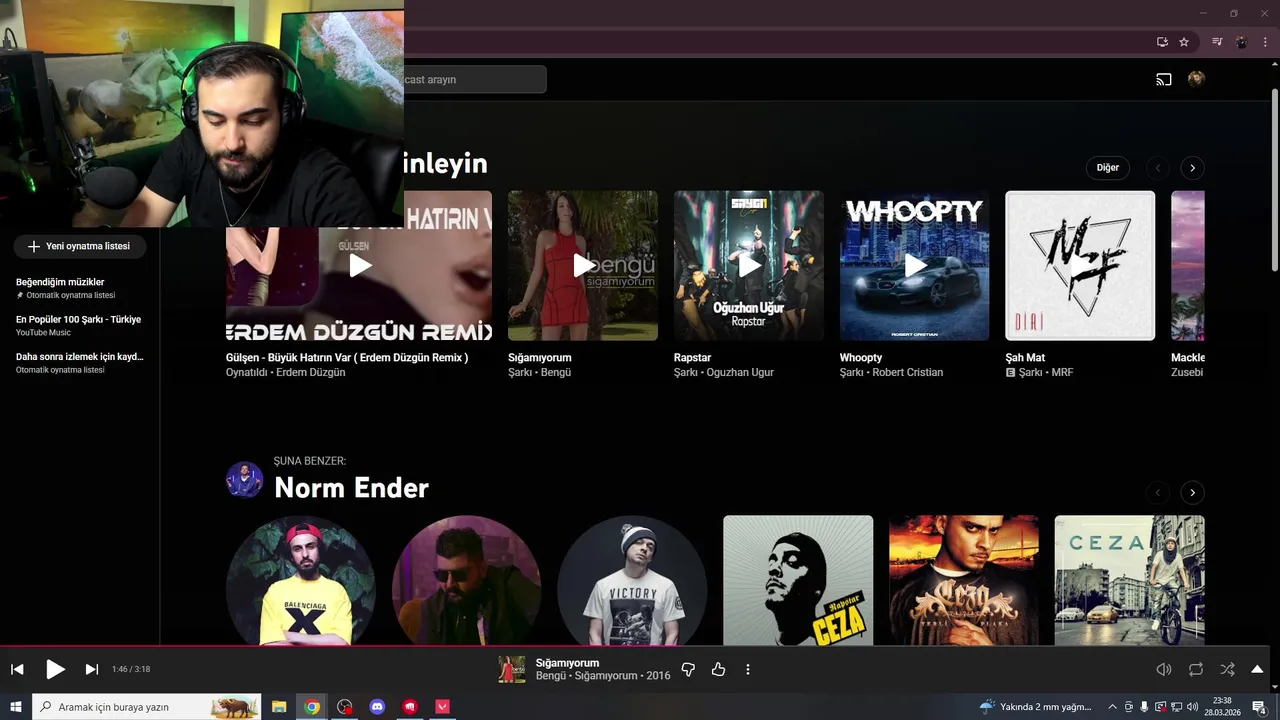Viewport: 1280px width, 720px height.
Task: Open Erdem Düzgün artist link
Action: tap(310, 372)
